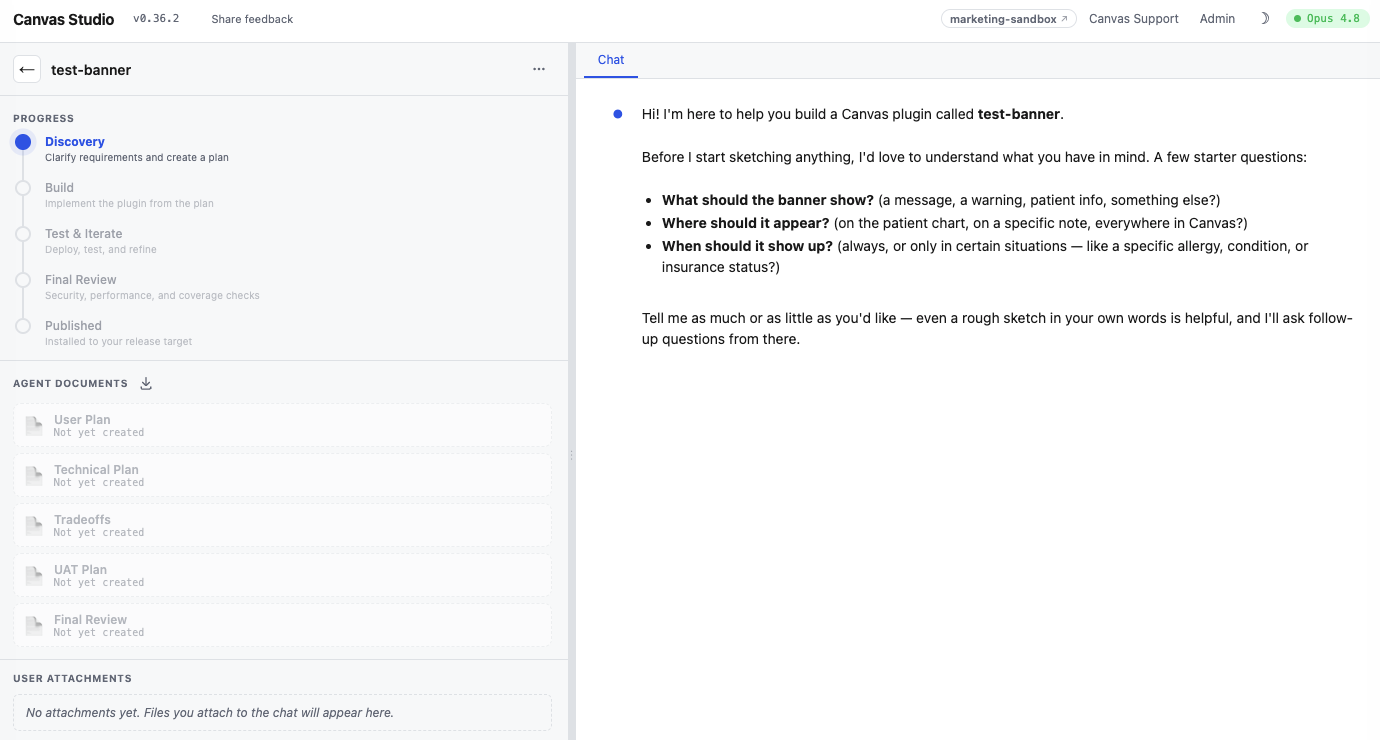The image size is (1380, 740).
Task: Click 'Deploy, test, and refine' description
Action: [101, 250]
